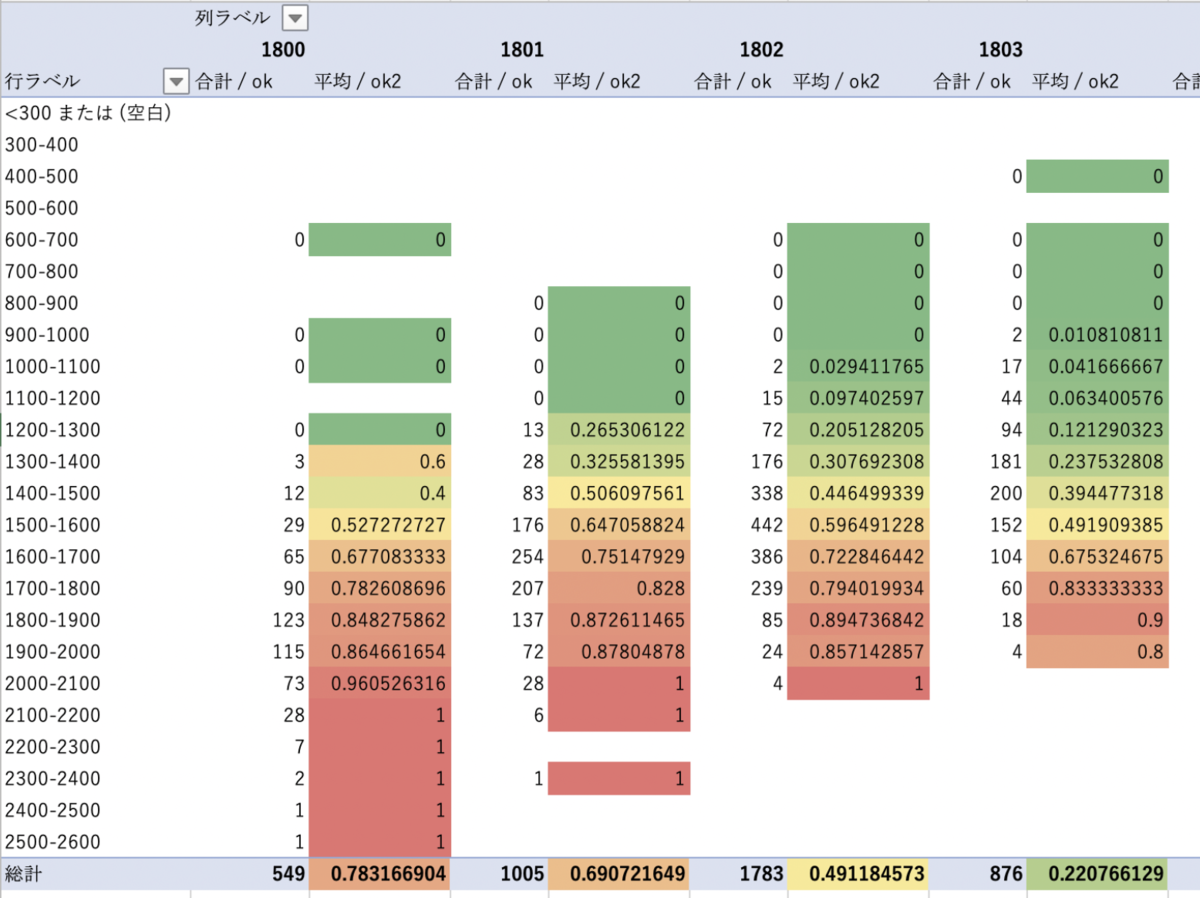Open the 列ラベル filter dropdown

click(296, 18)
